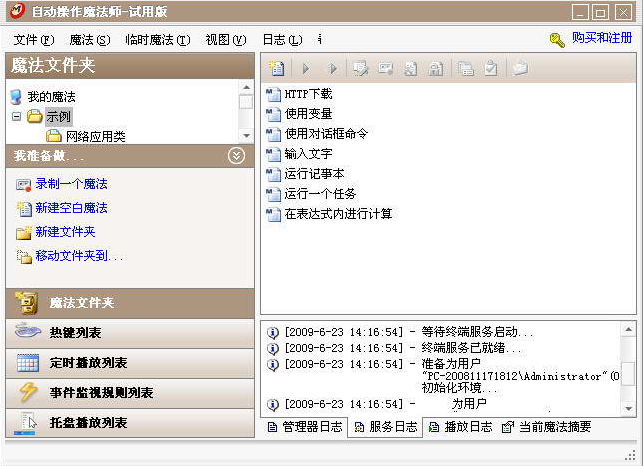Open the 文件 menu

coord(33,39)
